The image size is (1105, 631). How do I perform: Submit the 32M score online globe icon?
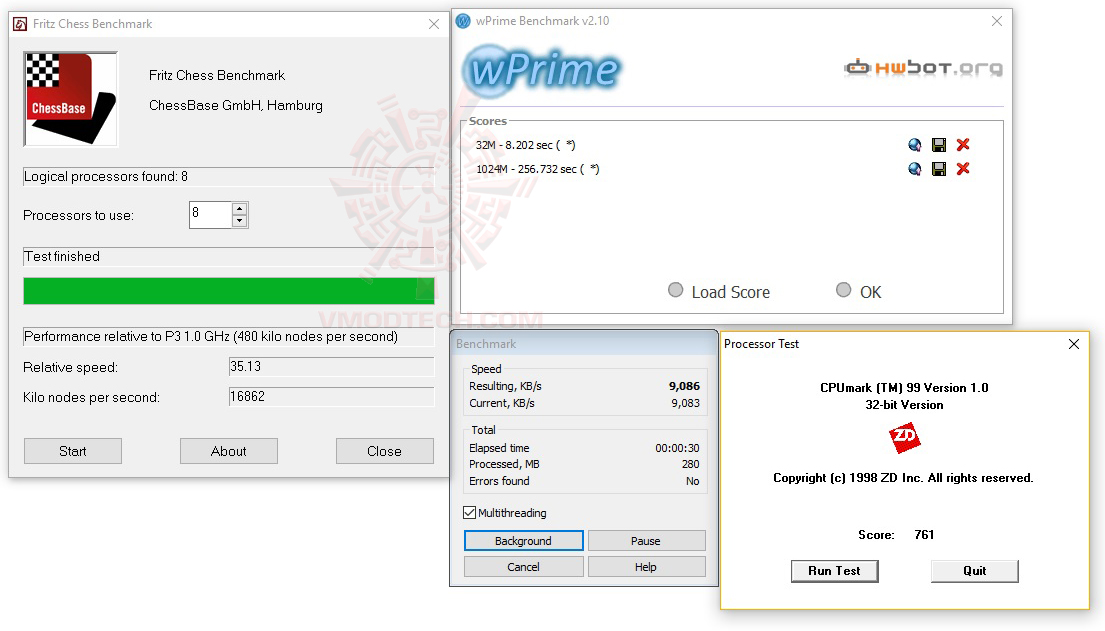coord(915,145)
